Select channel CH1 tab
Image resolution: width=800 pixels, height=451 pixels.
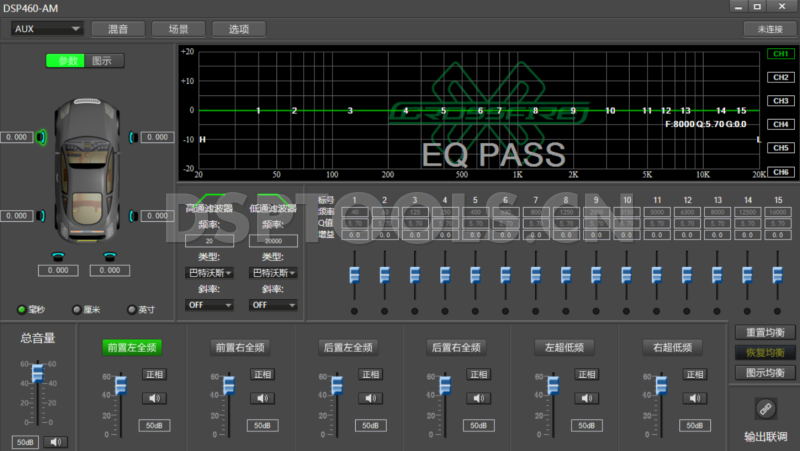tap(781, 54)
